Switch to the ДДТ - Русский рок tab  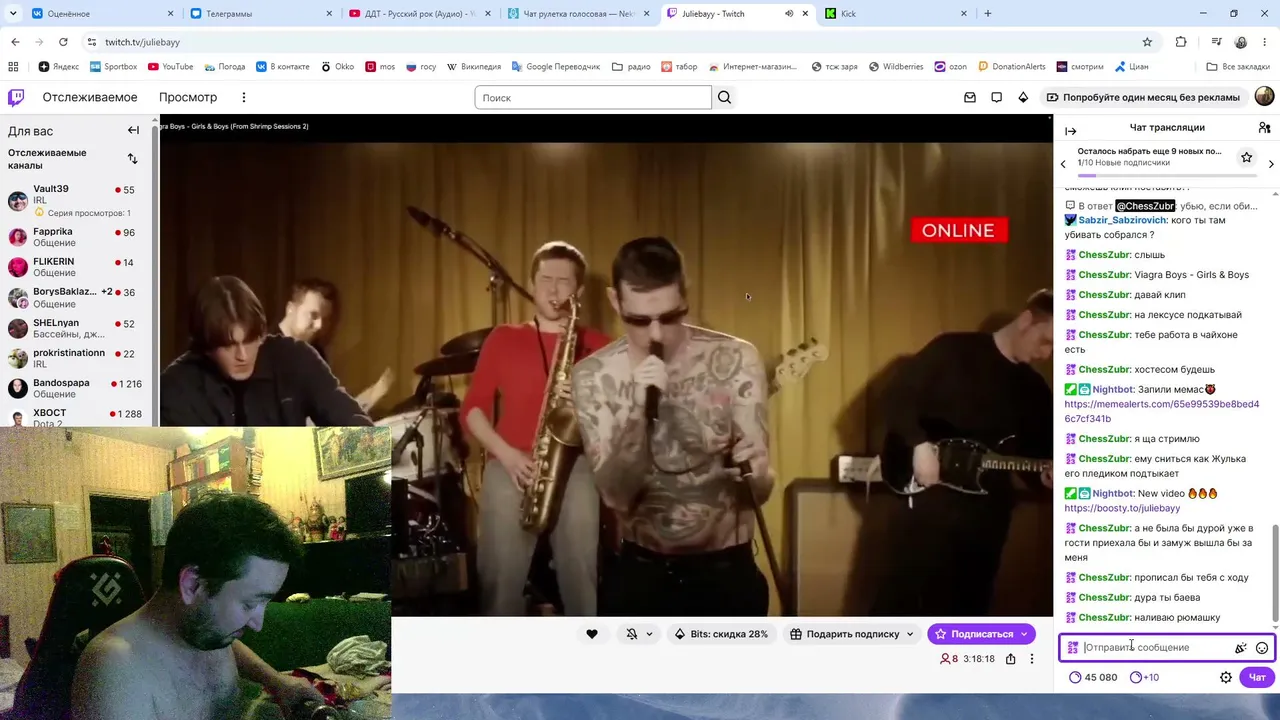[x=420, y=14]
